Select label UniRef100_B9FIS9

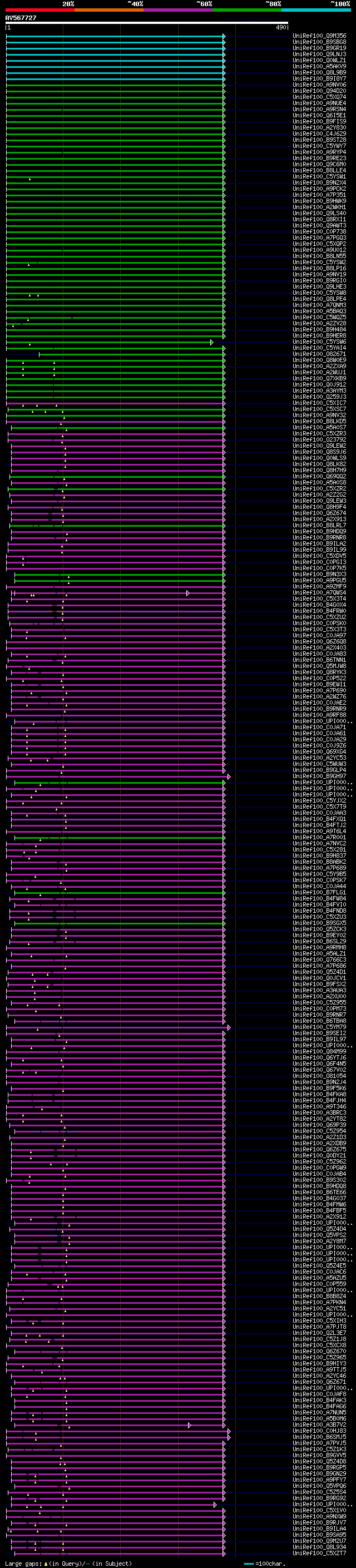pyautogui.click(x=319, y=121)
